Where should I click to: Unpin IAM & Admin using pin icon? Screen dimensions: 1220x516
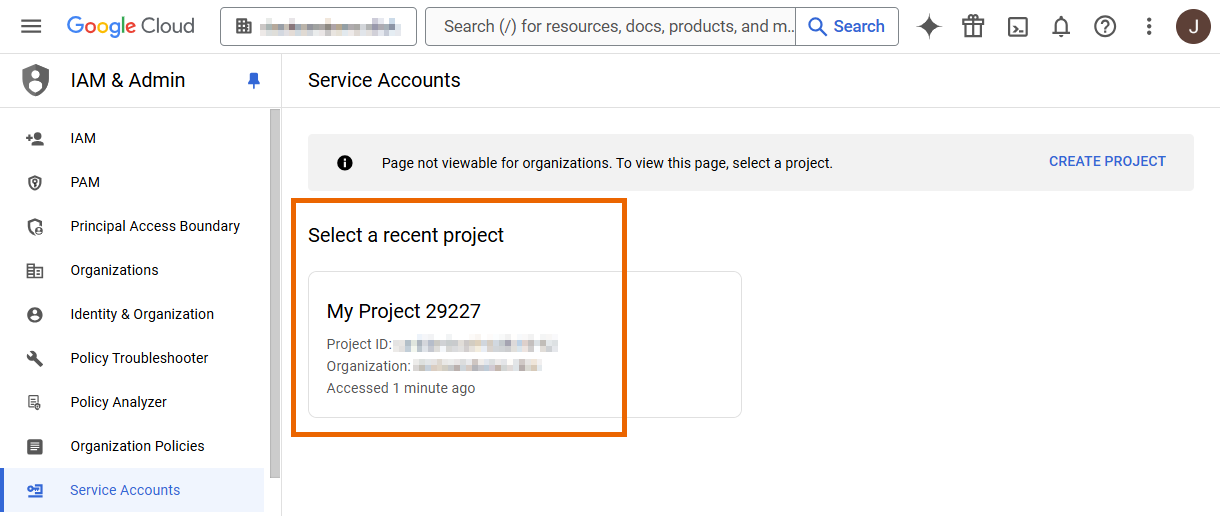(254, 81)
